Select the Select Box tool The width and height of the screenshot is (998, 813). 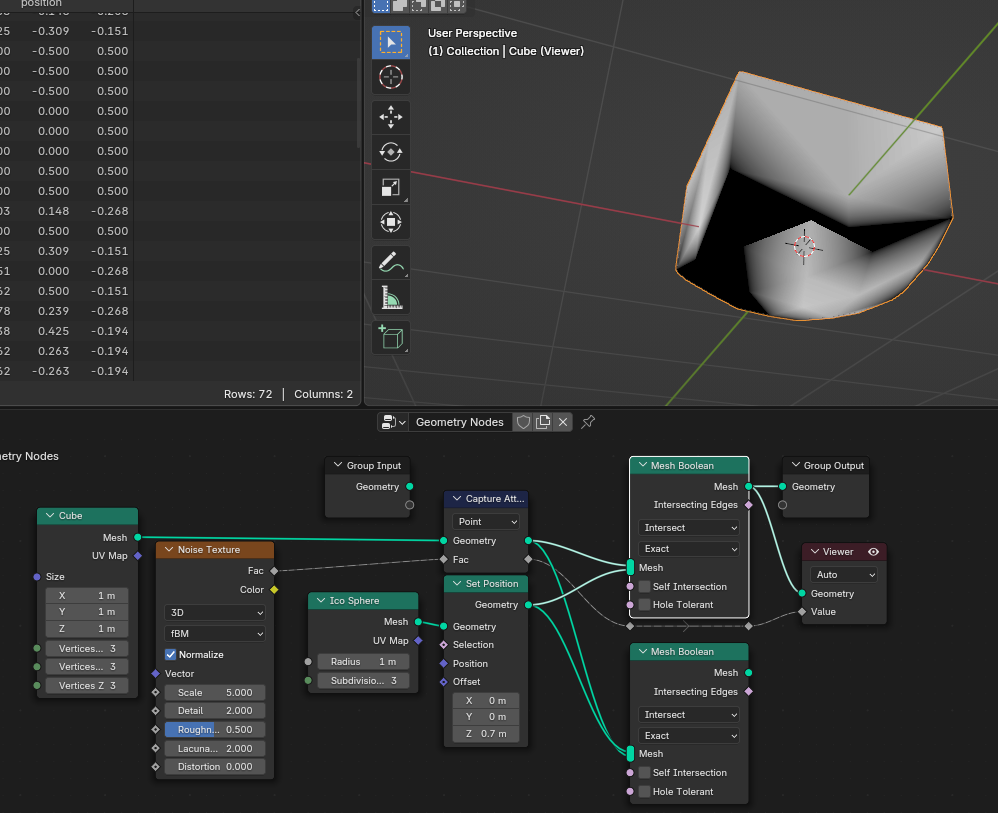click(390, 43)
